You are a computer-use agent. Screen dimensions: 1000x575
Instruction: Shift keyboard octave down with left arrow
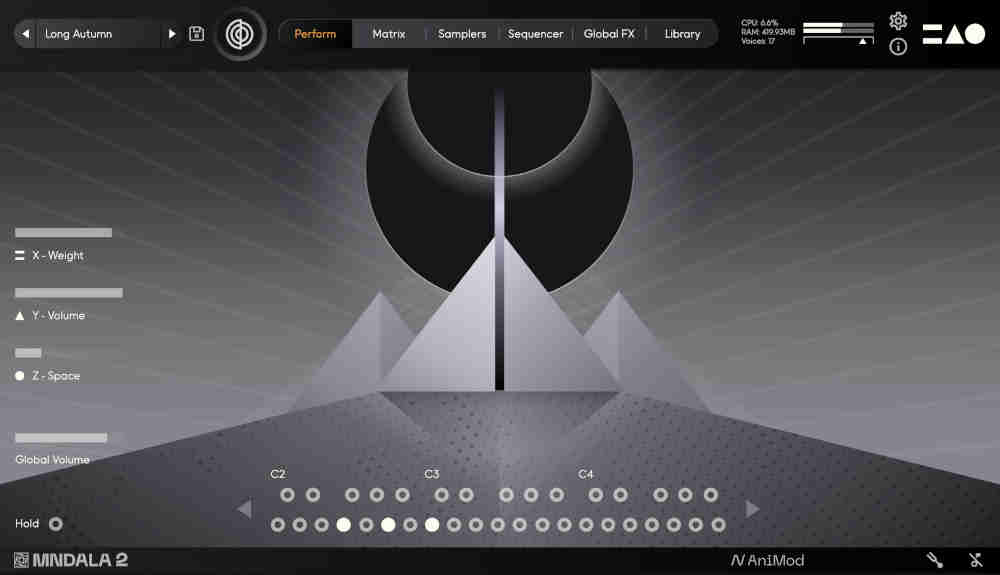pyautogui.click(x=244, y=510)
